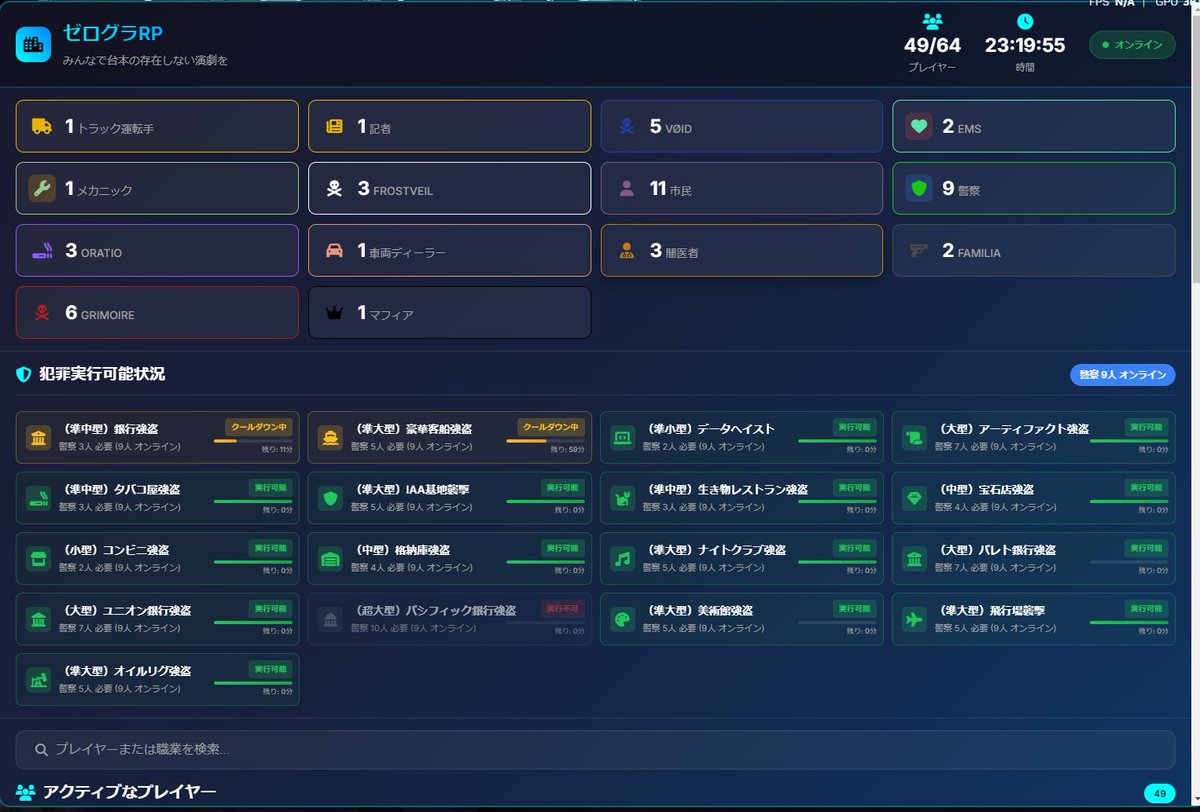1200x812 pixels.
Task: Click the (大型) パレト銀行強盗 title
Action: pyautogui.click(x=997, y=550)
